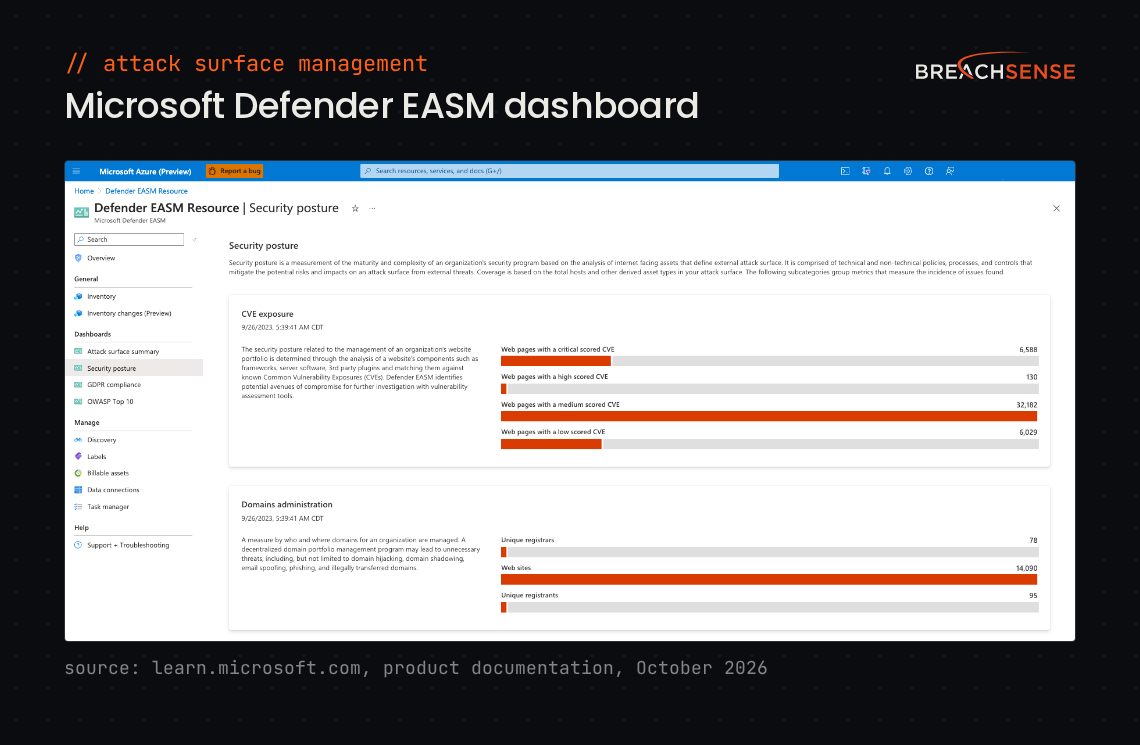
Task: Open the OWASP Top 10 dashboard
Action: (x=111, y=401)
